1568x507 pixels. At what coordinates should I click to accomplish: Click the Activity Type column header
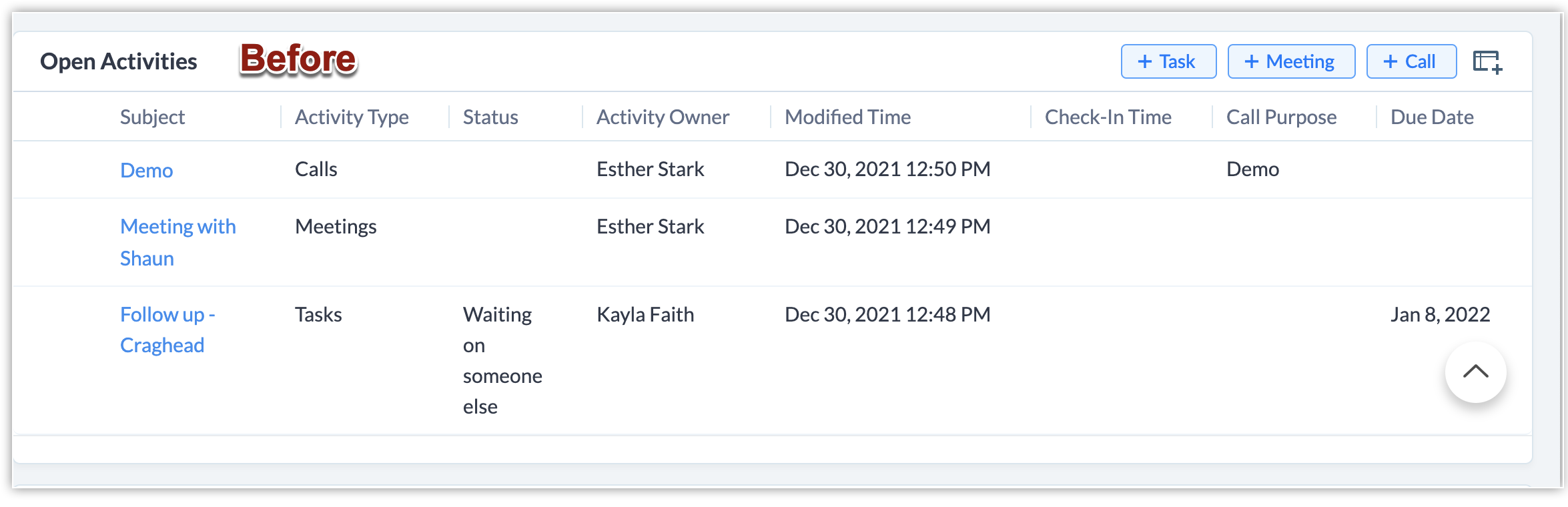352,117
